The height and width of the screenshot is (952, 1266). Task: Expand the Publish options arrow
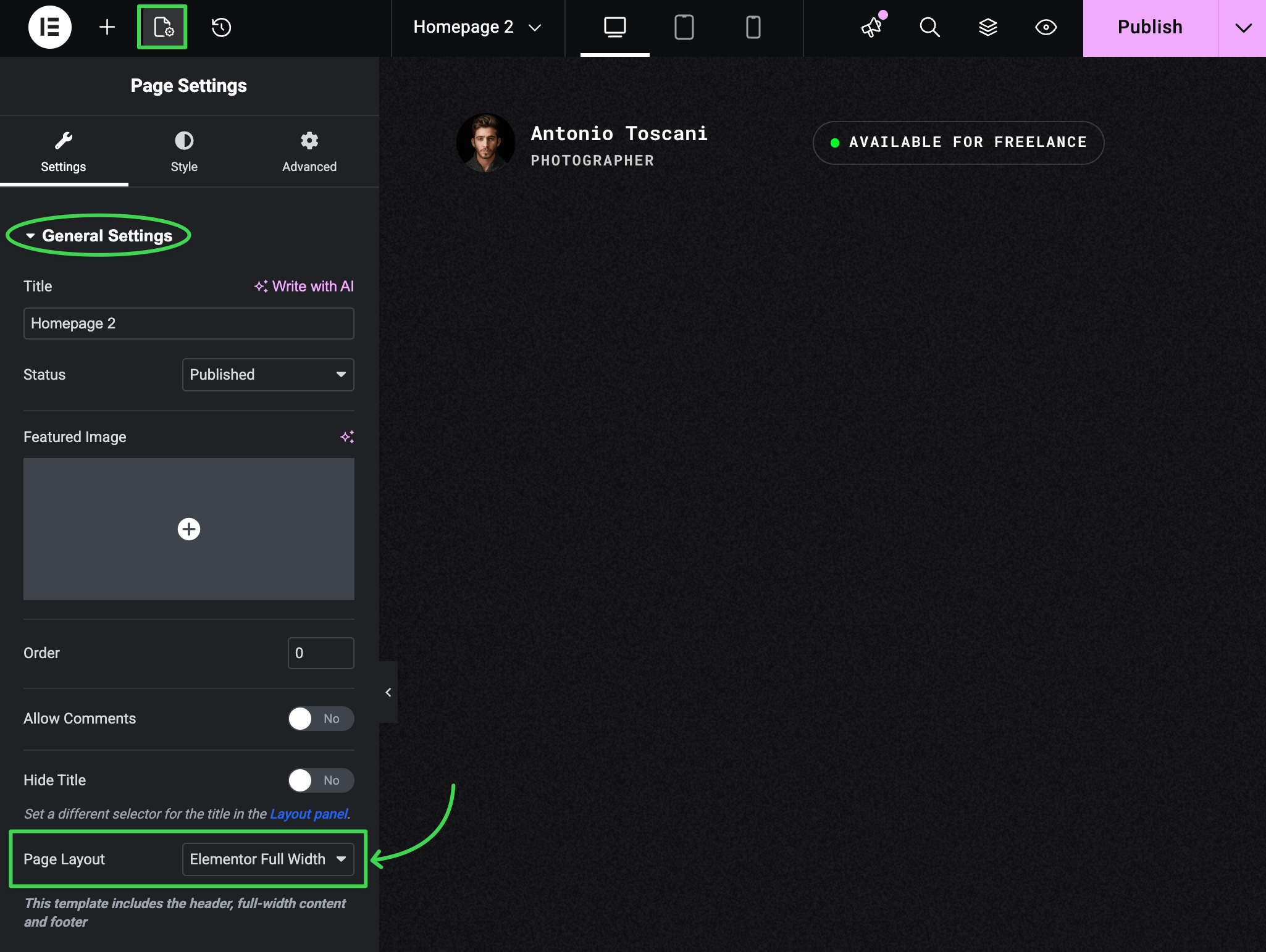pos(1243,28)
